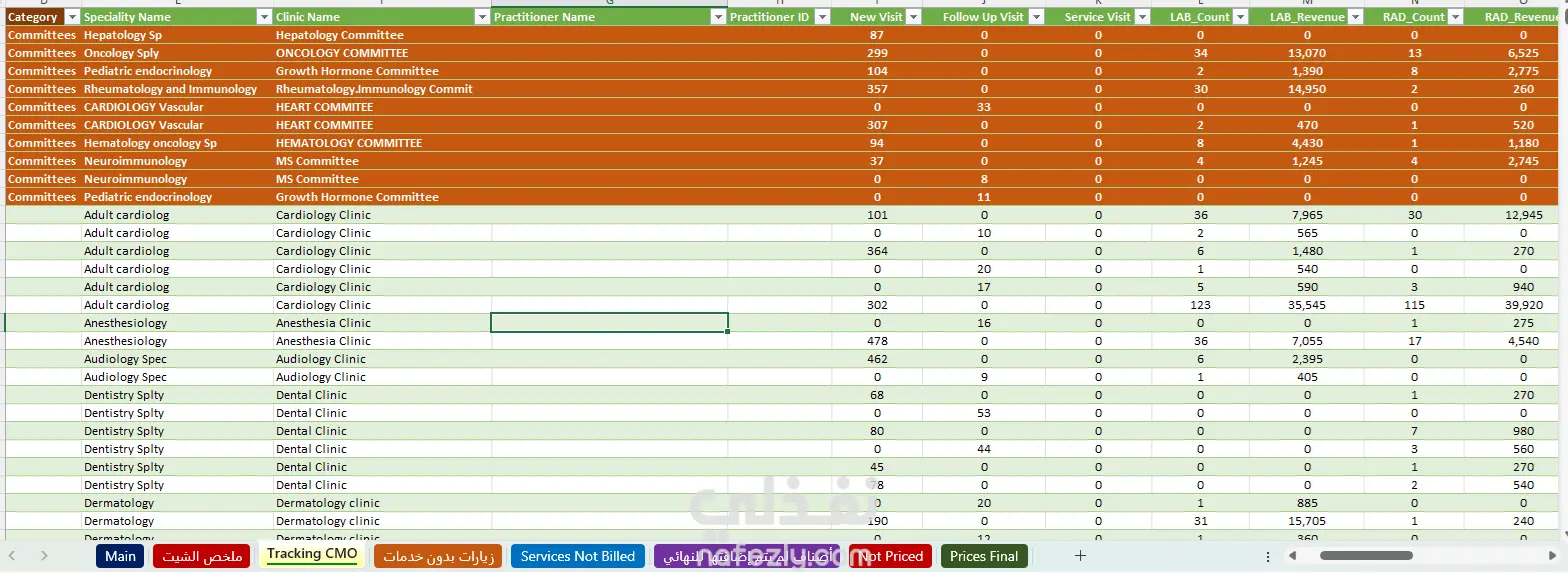Select the Oncology Sply speciality cell
The height and width of the screenshot is (573, 1568).
[x=177, y=53]
